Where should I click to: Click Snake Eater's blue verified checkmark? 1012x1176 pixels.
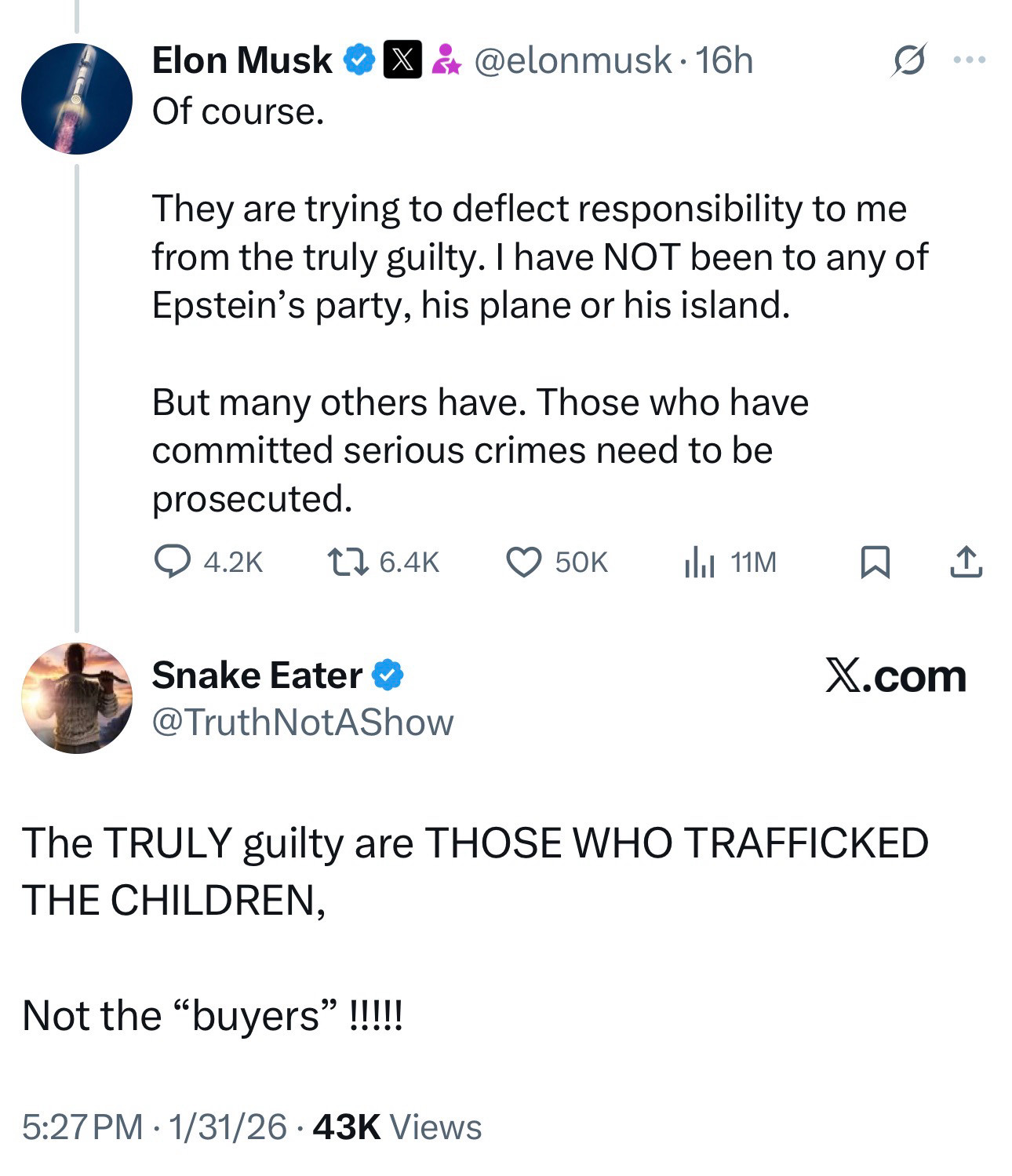[x=388, y=675]
